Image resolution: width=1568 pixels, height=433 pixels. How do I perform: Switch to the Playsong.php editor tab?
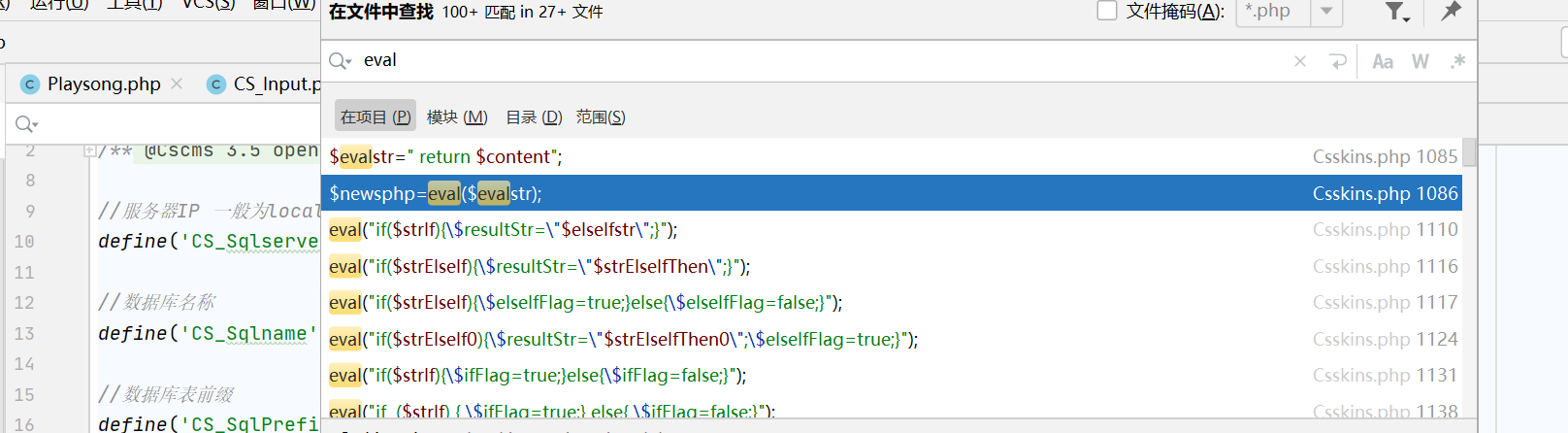point(104,84)
